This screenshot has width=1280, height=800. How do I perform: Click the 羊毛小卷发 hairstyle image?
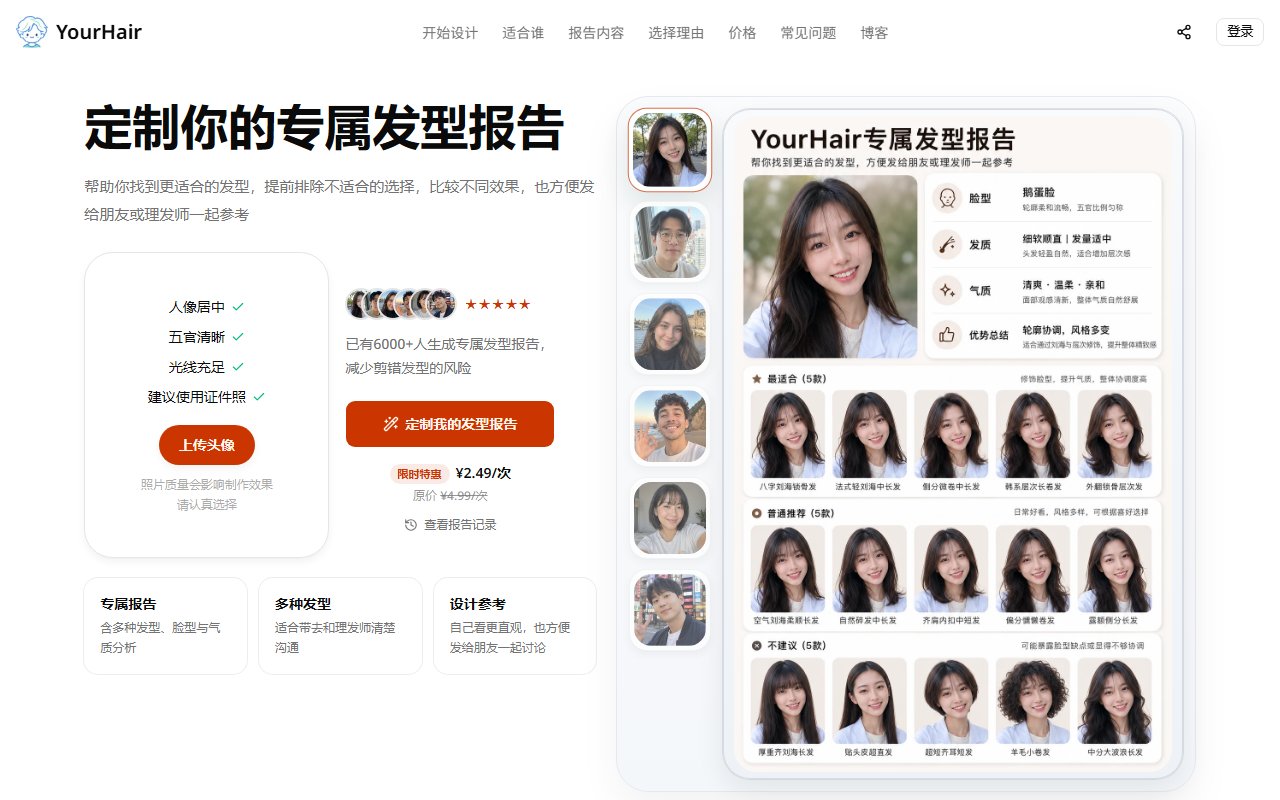coord(1033,701)
